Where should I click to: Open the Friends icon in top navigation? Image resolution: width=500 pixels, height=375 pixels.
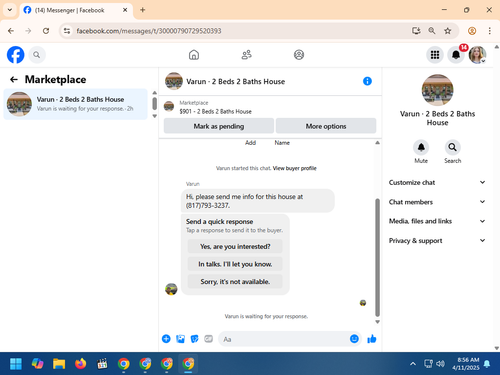click(x=246, y=55)
